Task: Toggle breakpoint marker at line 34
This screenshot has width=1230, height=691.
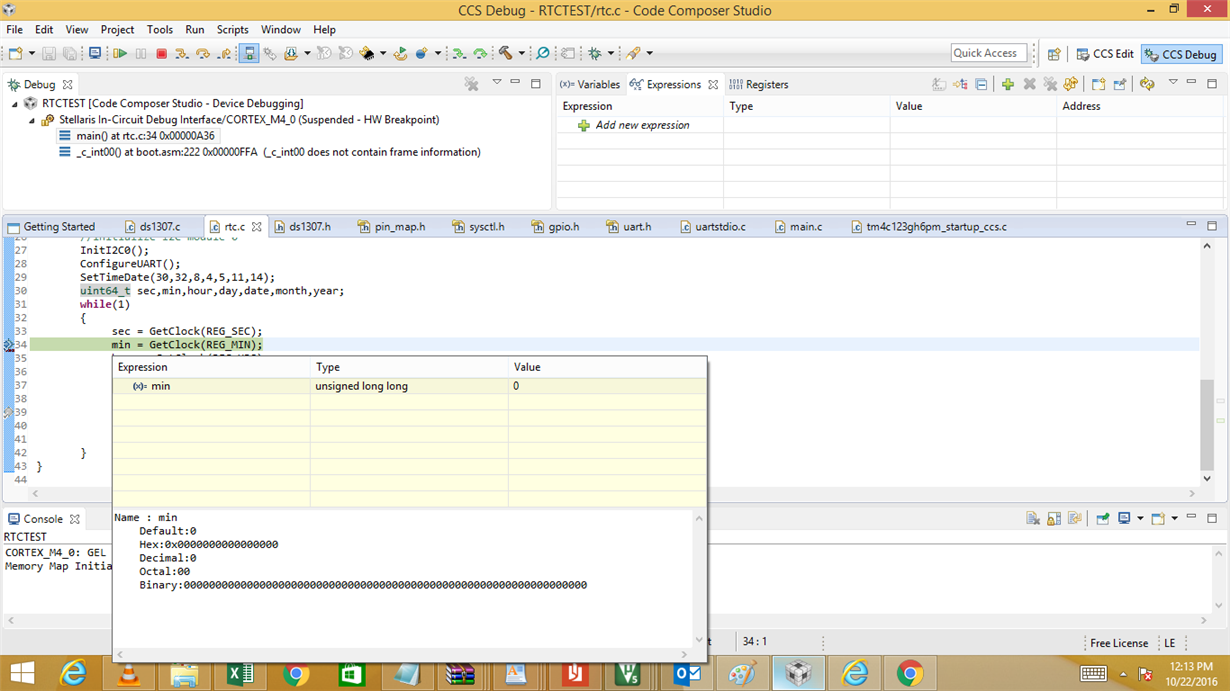Action: coord(8,345)
